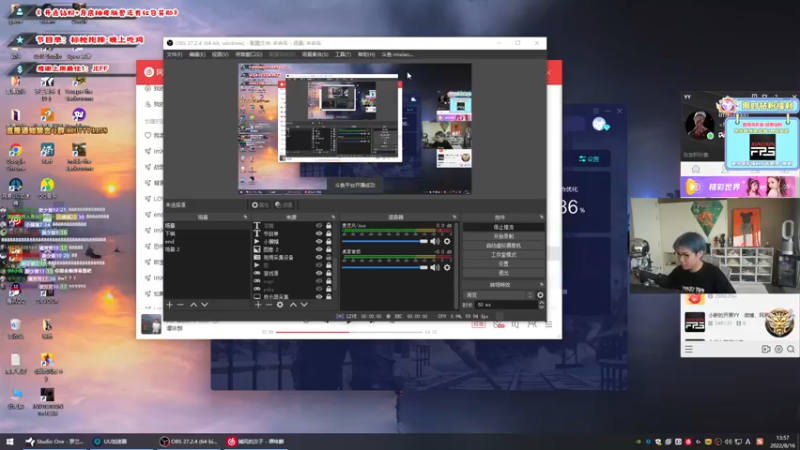Open Google Chrome desktop icon
This screenshot has height=450, width=800.
point(15,156)
